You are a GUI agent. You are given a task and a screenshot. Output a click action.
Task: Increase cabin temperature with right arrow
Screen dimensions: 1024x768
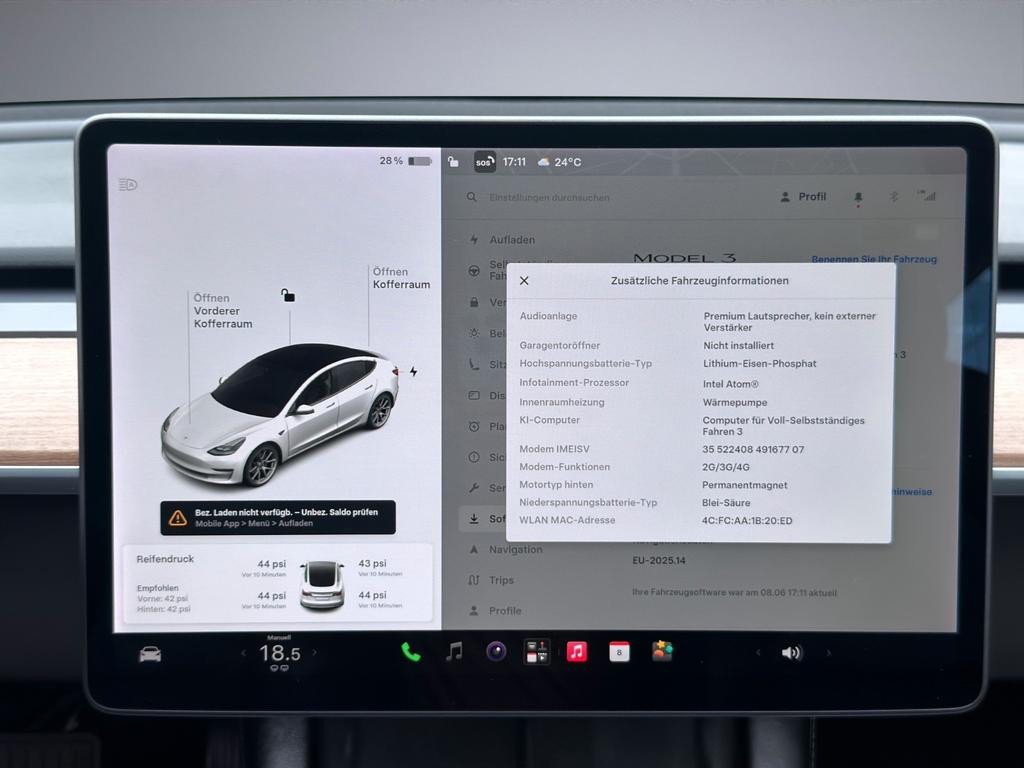tap(315, 652)
